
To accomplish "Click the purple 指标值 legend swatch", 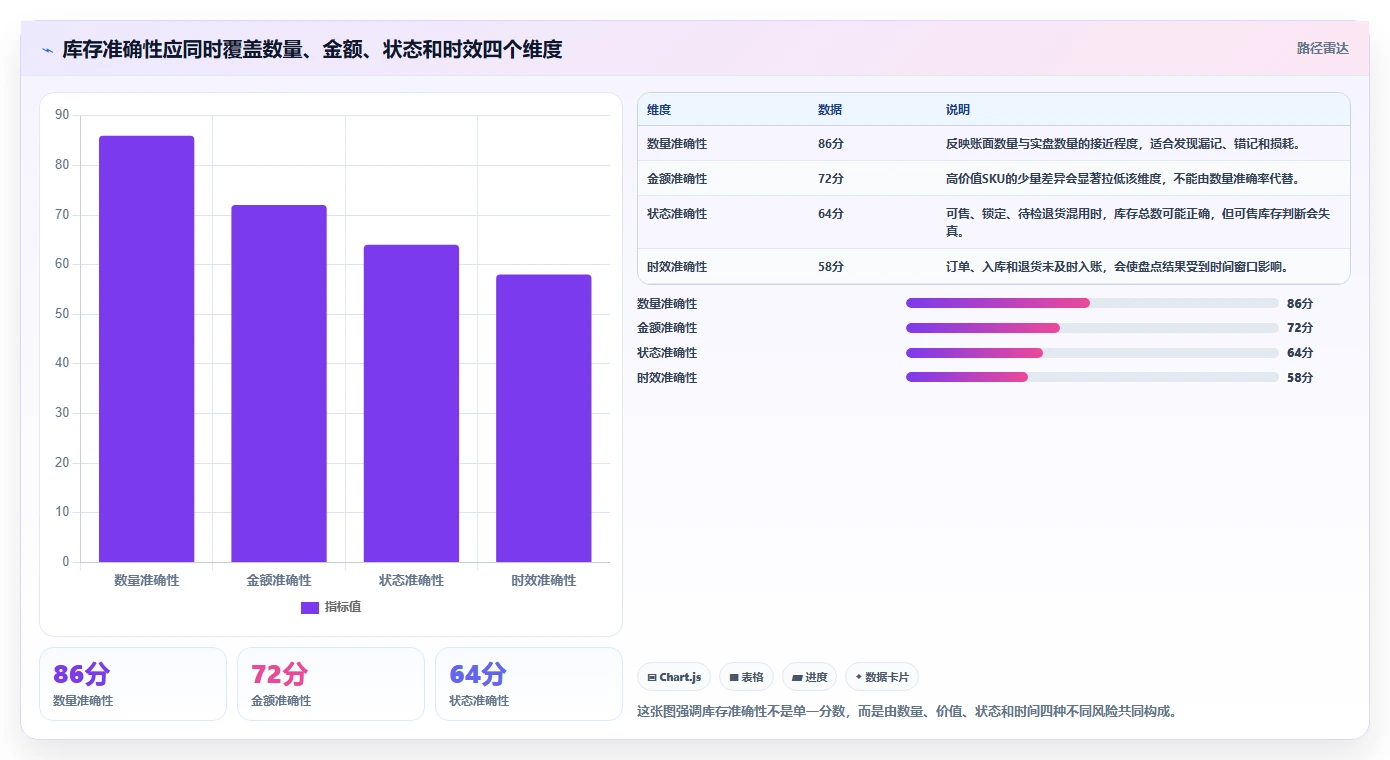I will pos(310,608).
